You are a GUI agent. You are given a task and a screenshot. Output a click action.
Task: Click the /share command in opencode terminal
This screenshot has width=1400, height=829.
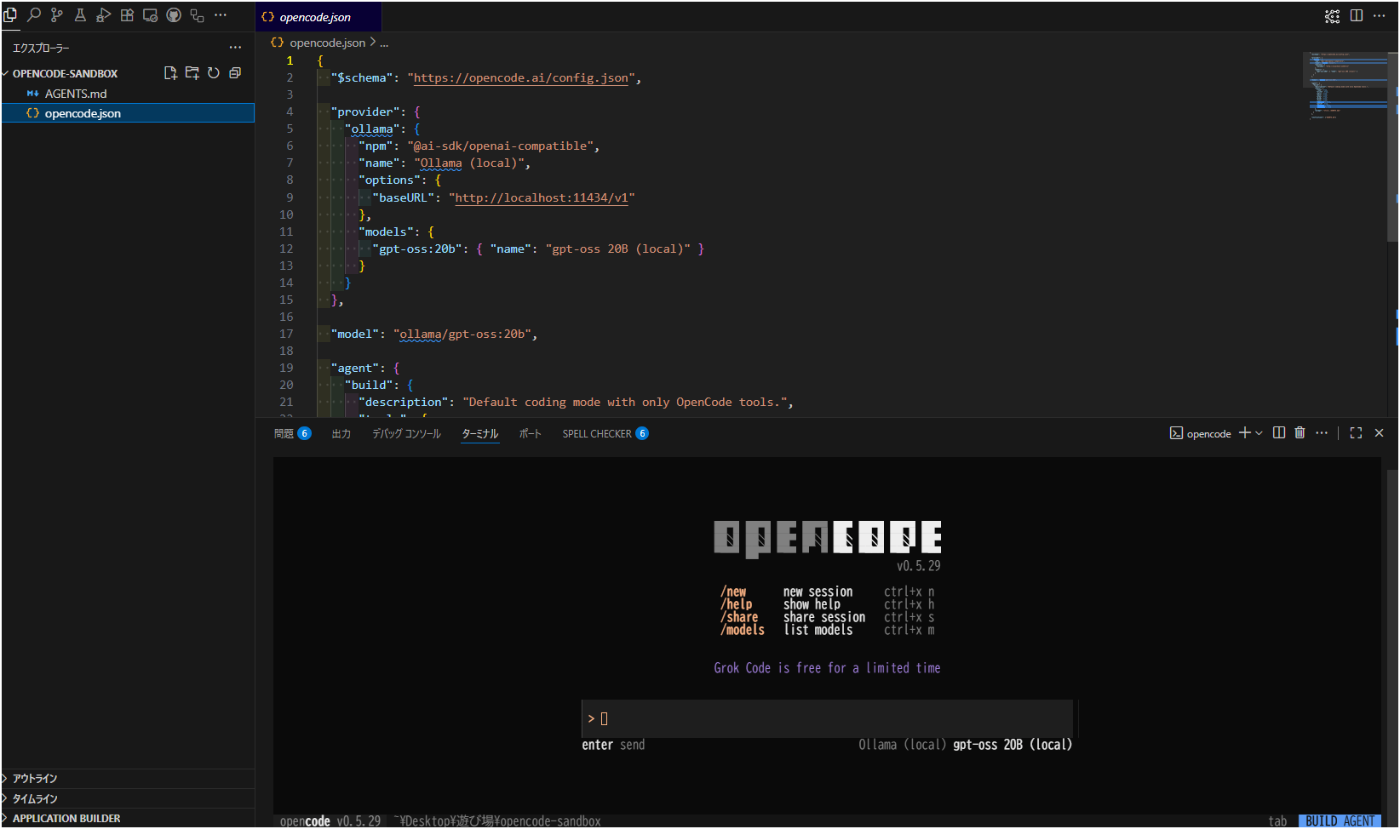(739, 617)
